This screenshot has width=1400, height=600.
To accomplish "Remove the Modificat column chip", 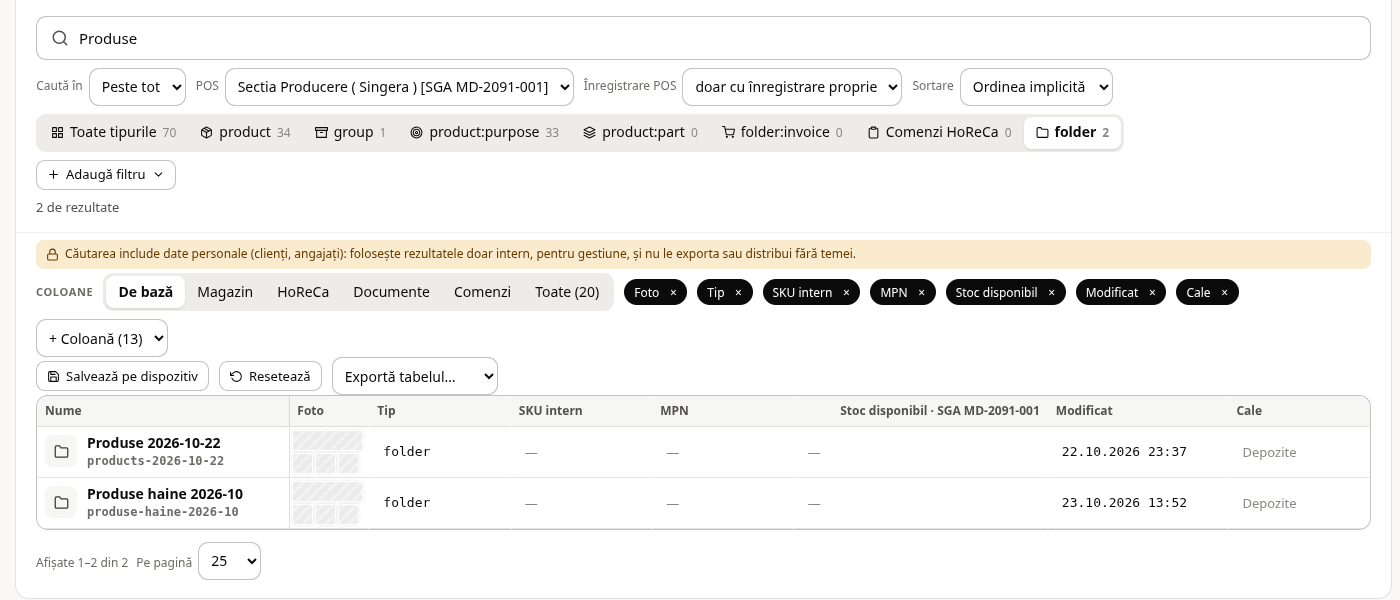I will pyautogui.click(x=1152, y=292).
